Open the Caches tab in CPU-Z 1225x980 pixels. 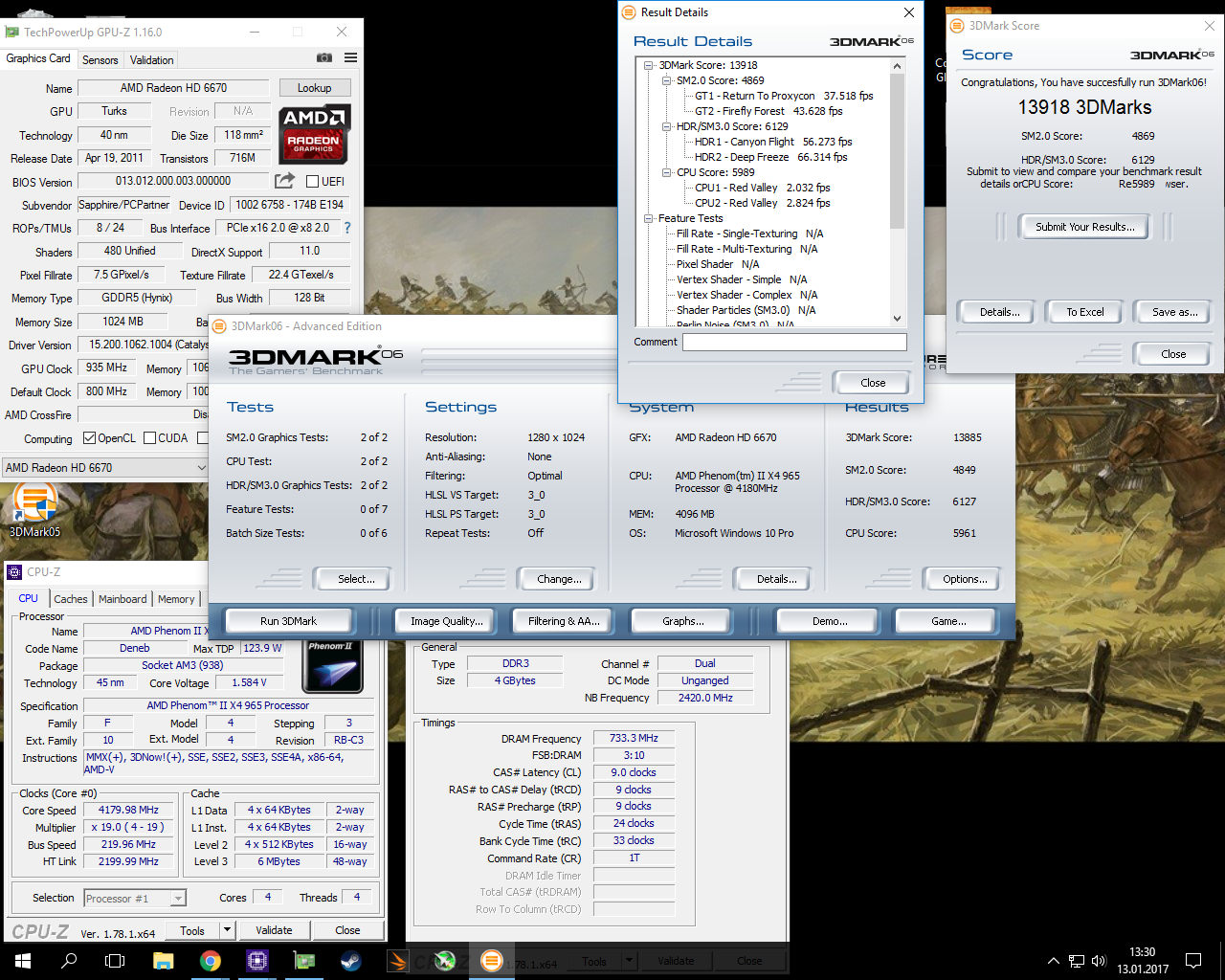(71, 599)
